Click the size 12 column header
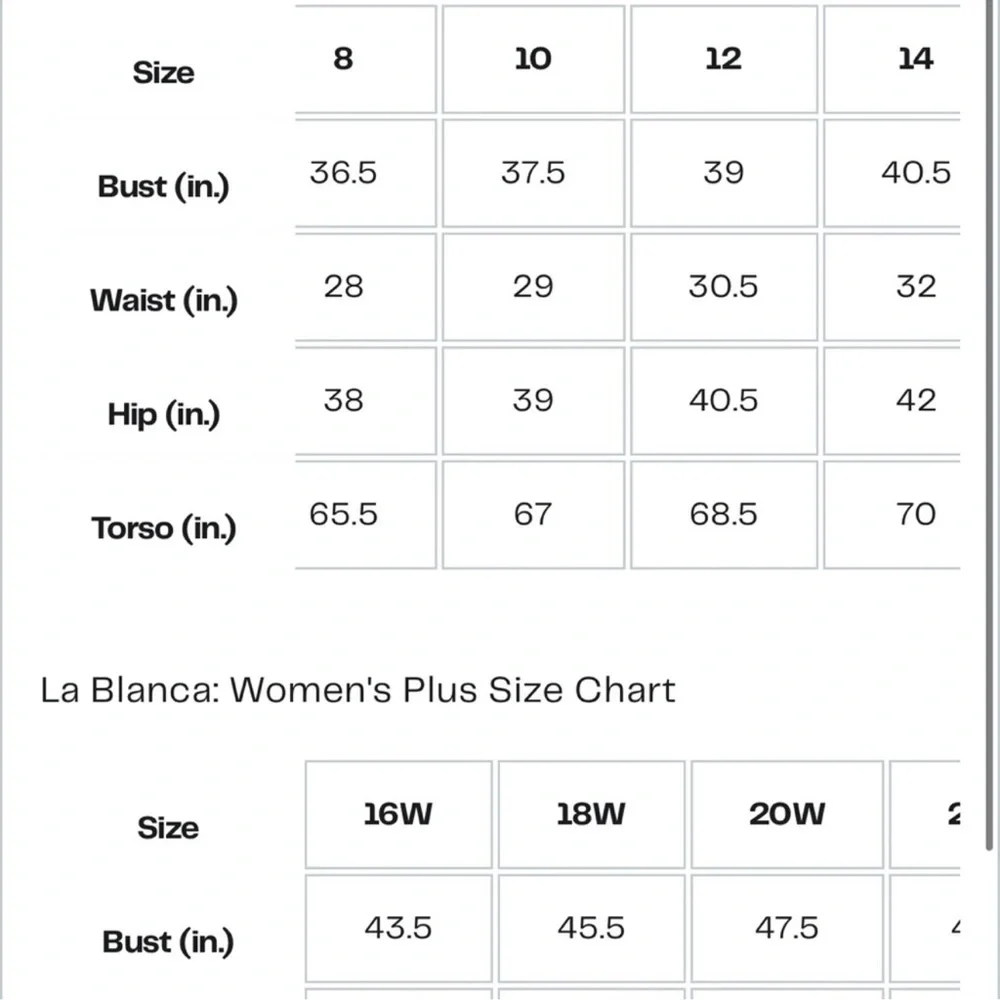Image resolution: width=1000 pixels, height=1000 pixels. tap(723, 59)
